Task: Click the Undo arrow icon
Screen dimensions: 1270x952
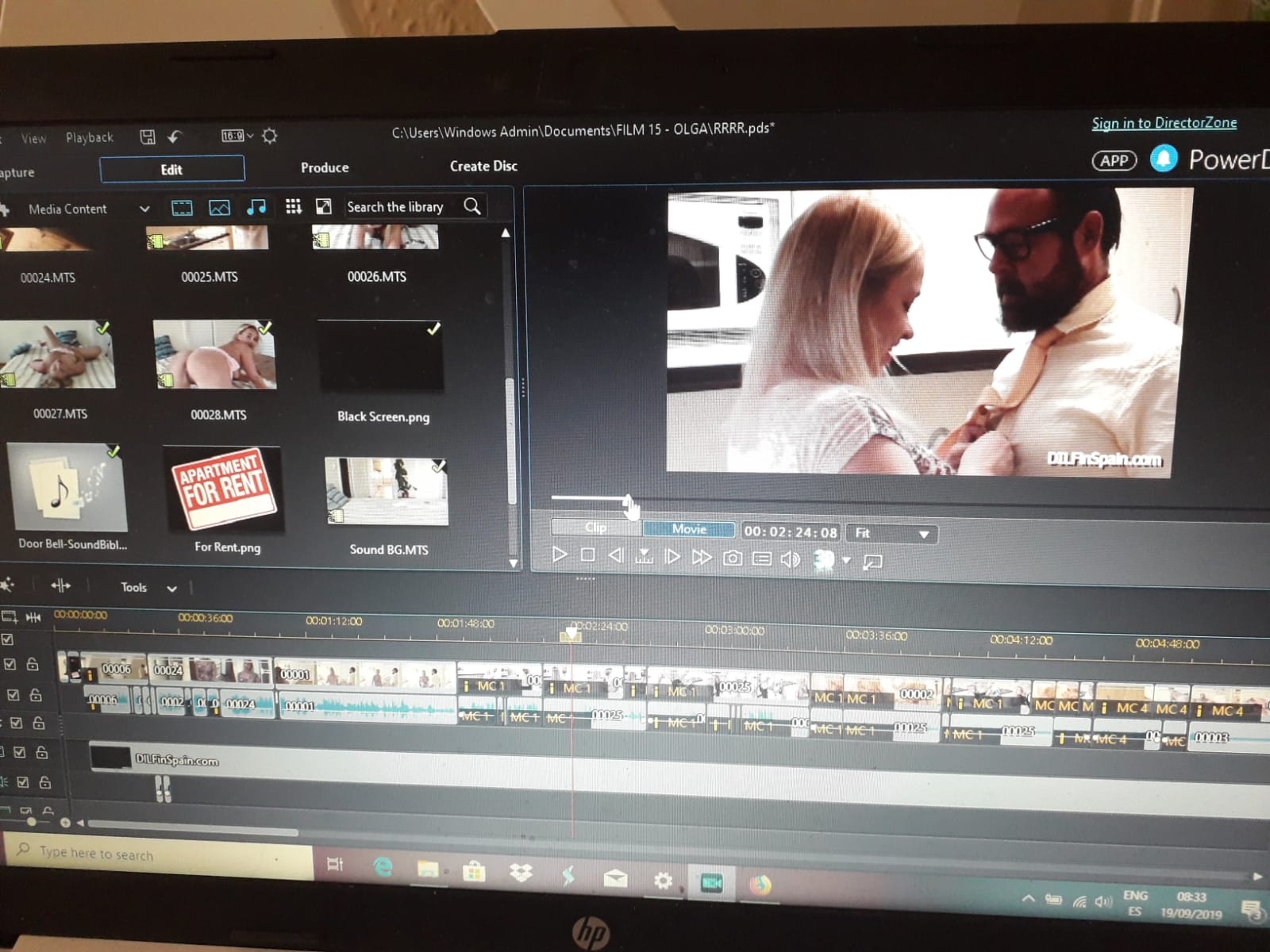Action: click(x=175, y=136)
